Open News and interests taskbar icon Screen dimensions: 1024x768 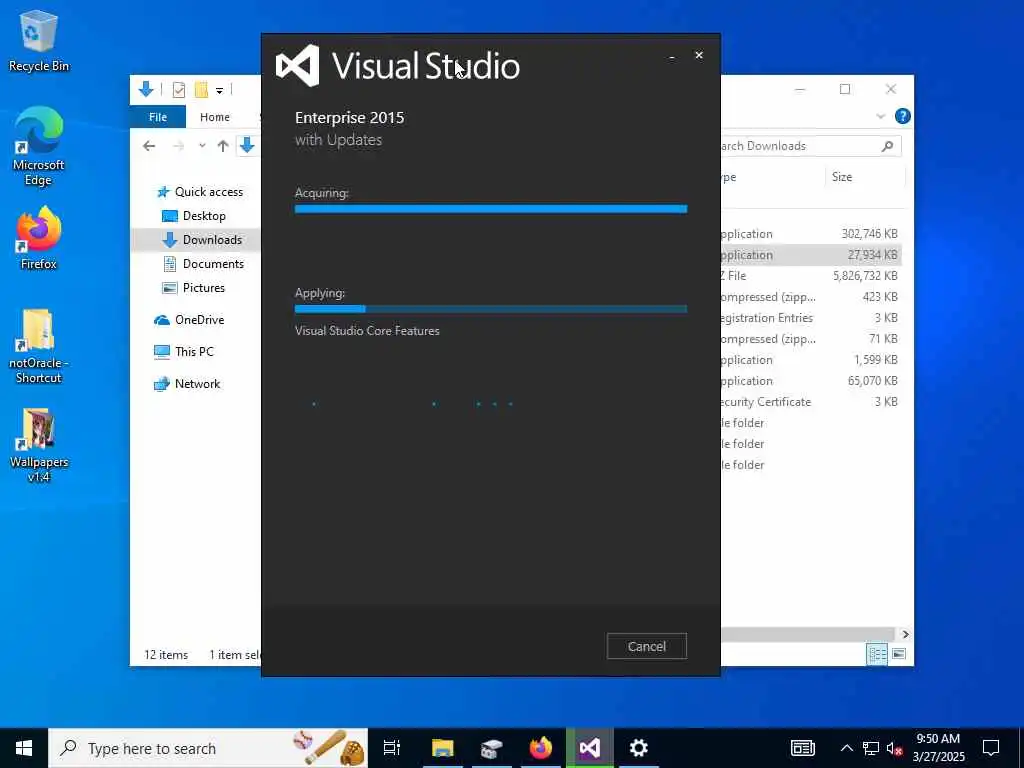pos(803,748)
